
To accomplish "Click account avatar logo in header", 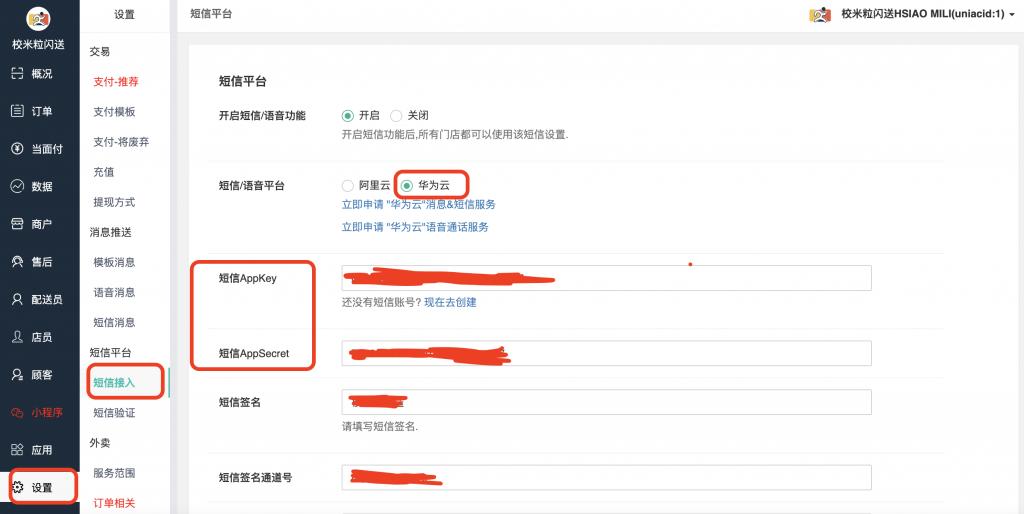I will pyautogui.click(x=820, y=14).
